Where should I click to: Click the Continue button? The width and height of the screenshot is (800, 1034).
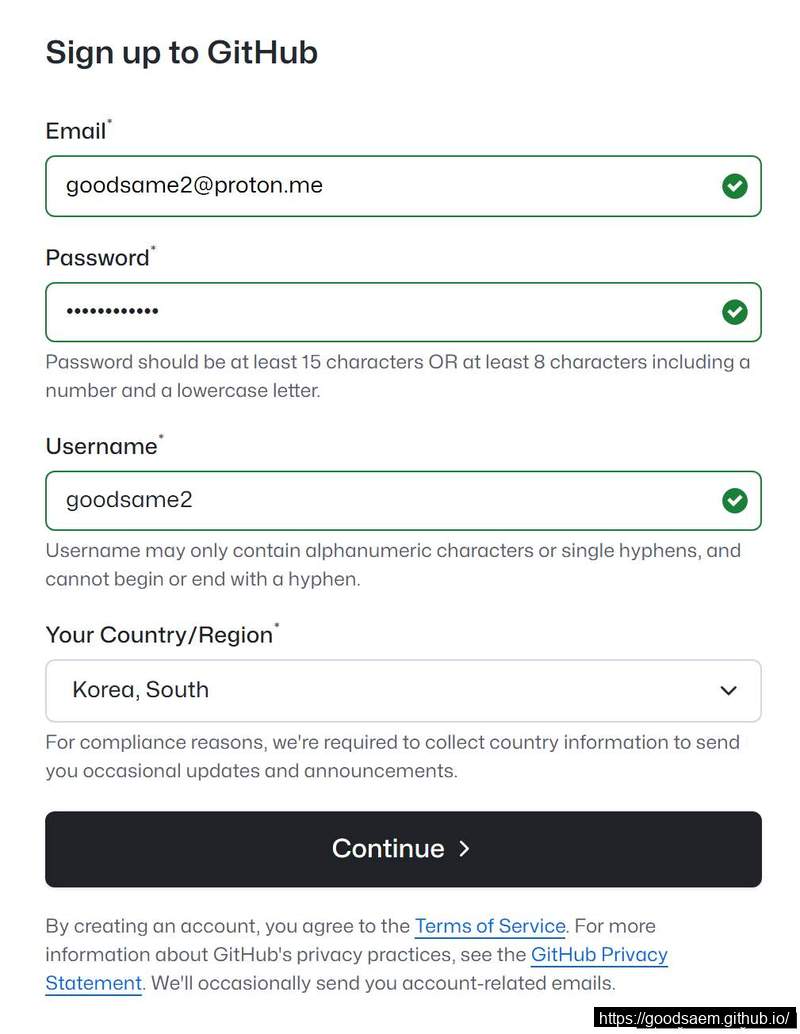(403, 849)
